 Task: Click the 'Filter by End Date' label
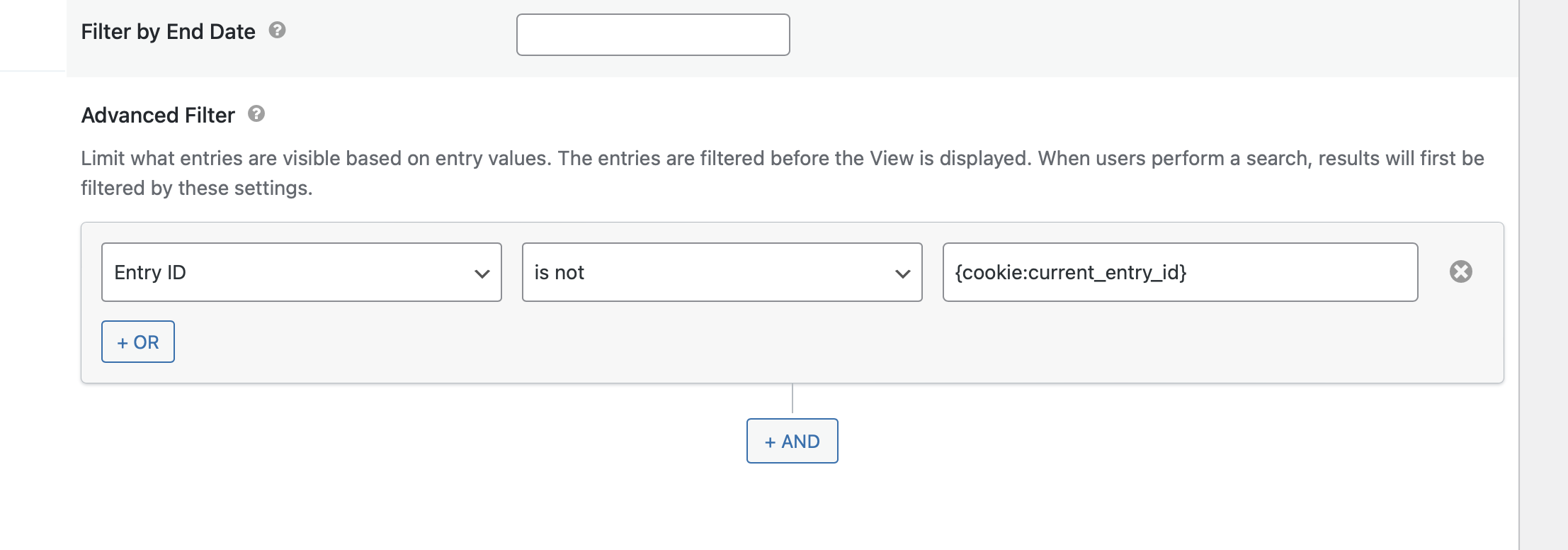(x=168, y=32)
